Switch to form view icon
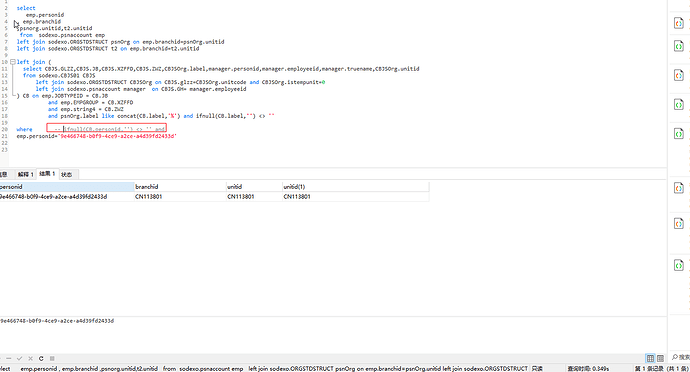This screenshot has width=690, height=372. coord(660,358)
